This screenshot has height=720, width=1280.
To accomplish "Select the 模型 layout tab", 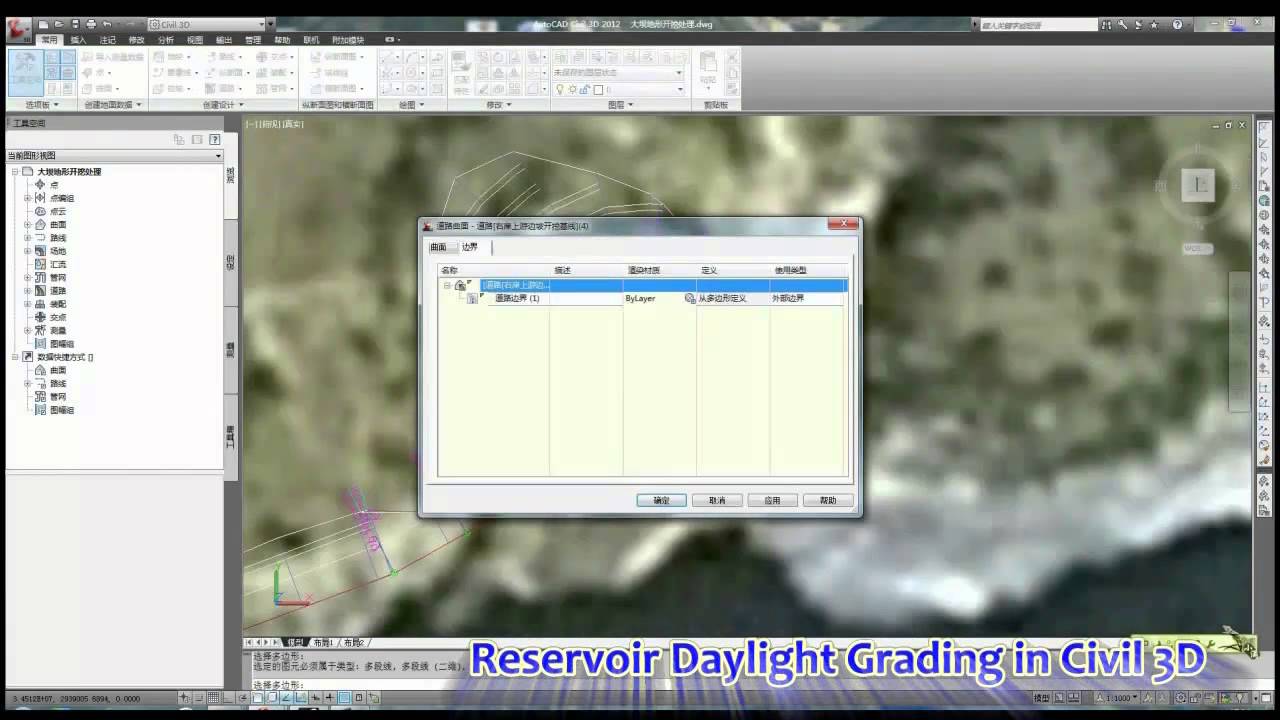I will tap(294, 642).
